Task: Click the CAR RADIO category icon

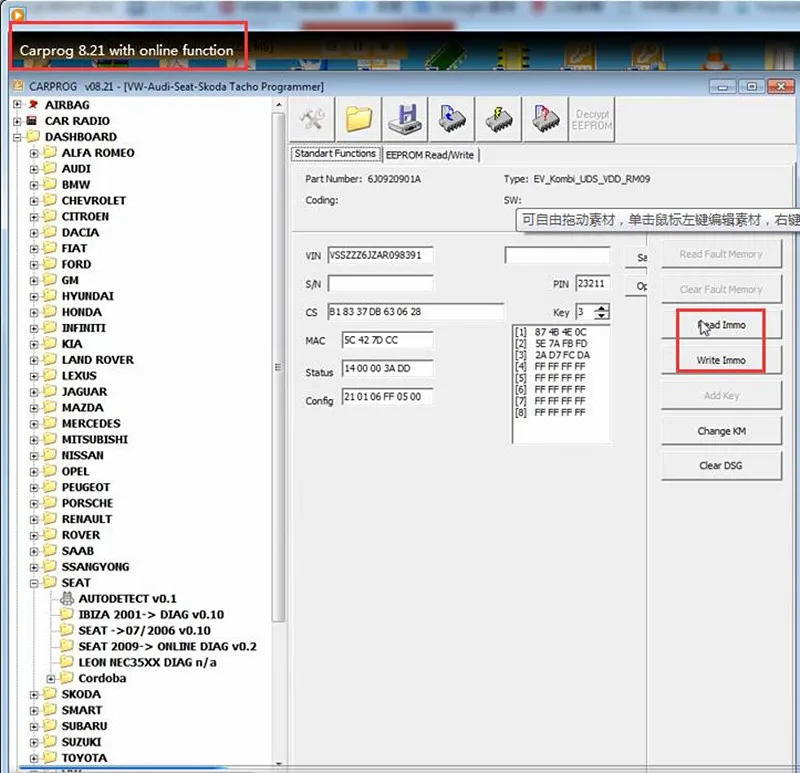Action: pos(32,120)
